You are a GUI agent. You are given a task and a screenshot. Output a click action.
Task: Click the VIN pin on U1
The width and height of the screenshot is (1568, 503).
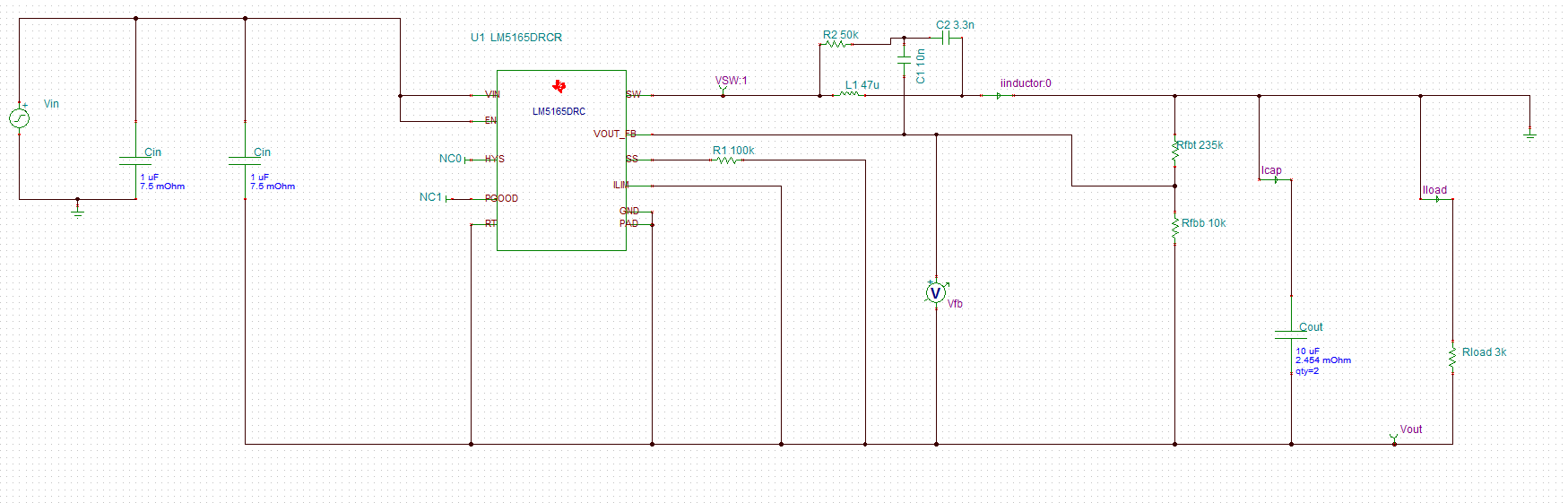pyautogui.click(x=492, y=94)
